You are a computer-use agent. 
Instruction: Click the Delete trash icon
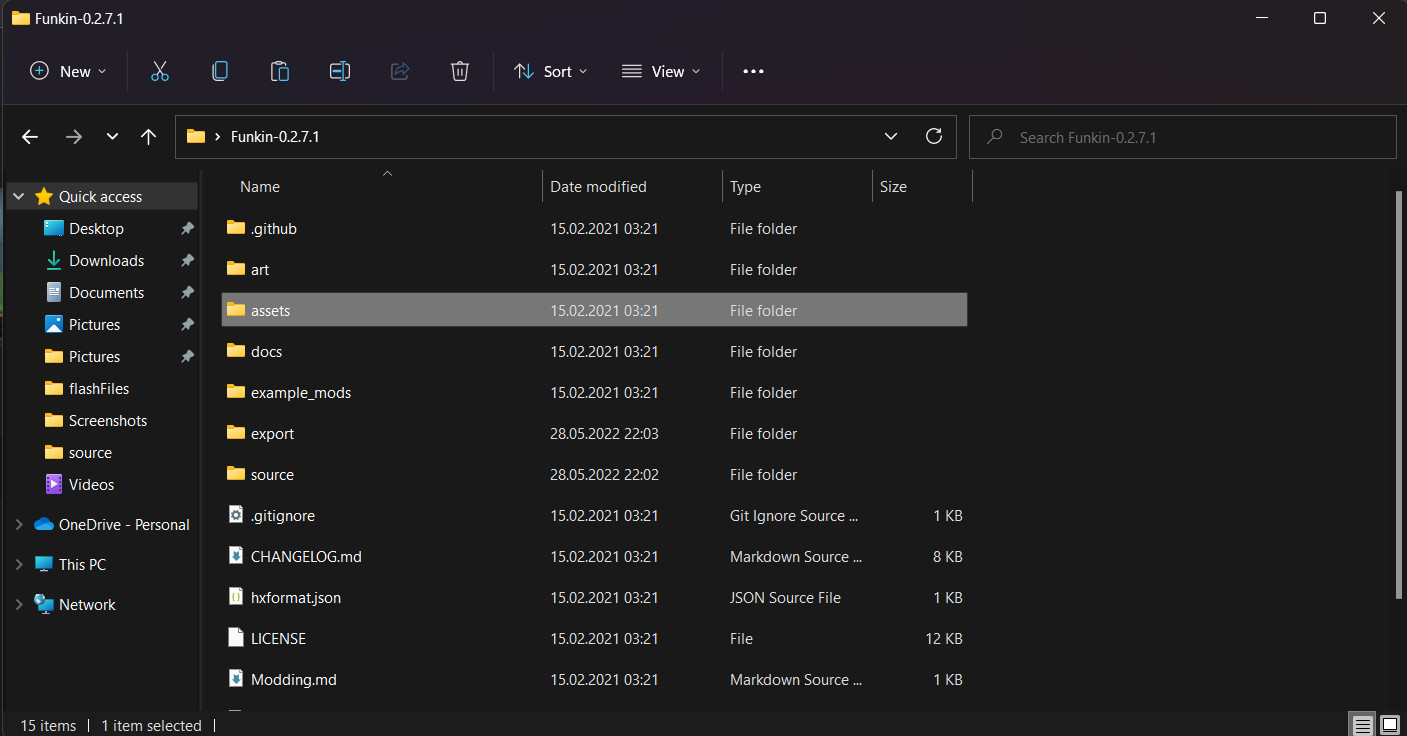pos(460,71)
